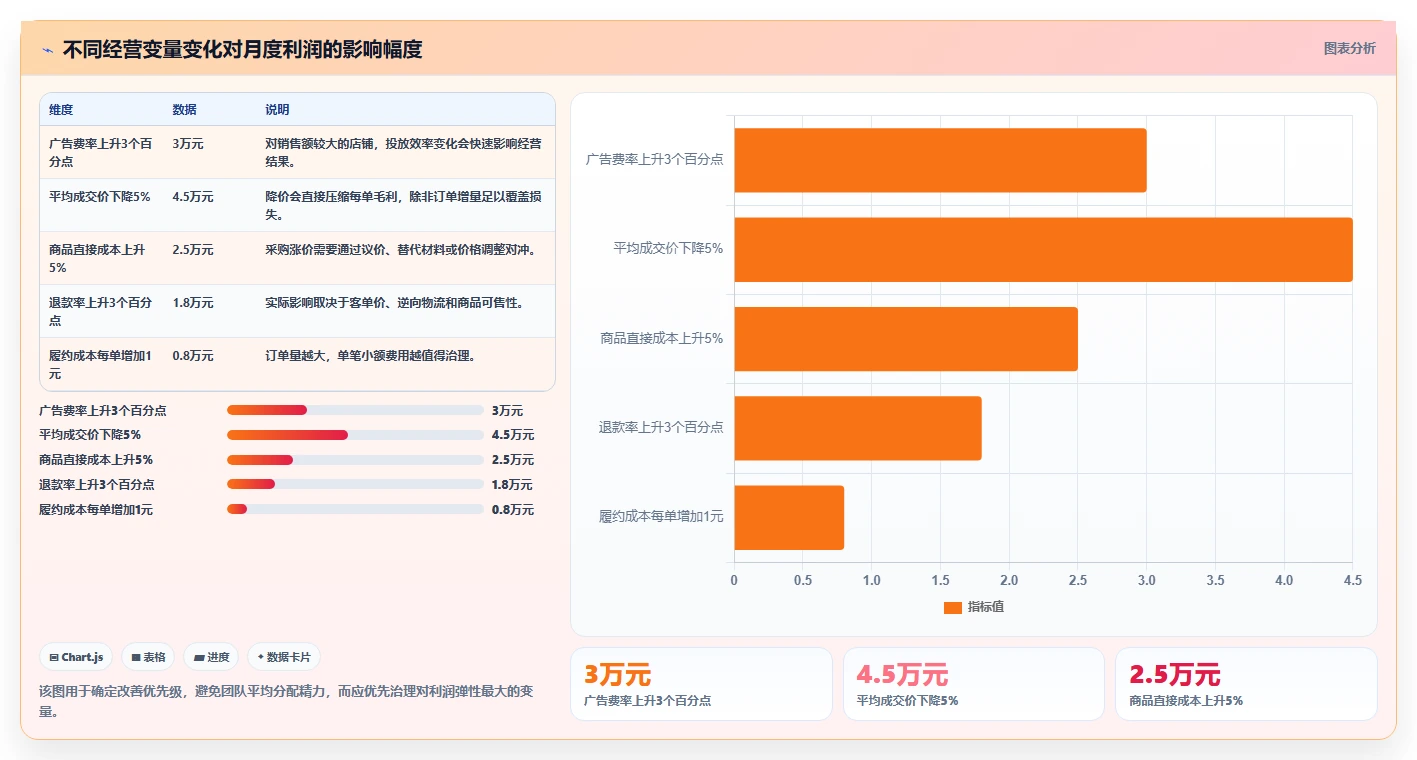1417x760 pixels.
Task: Click the 指标值 legend label text
Action: pyautogui.click(x=986, y=607)
